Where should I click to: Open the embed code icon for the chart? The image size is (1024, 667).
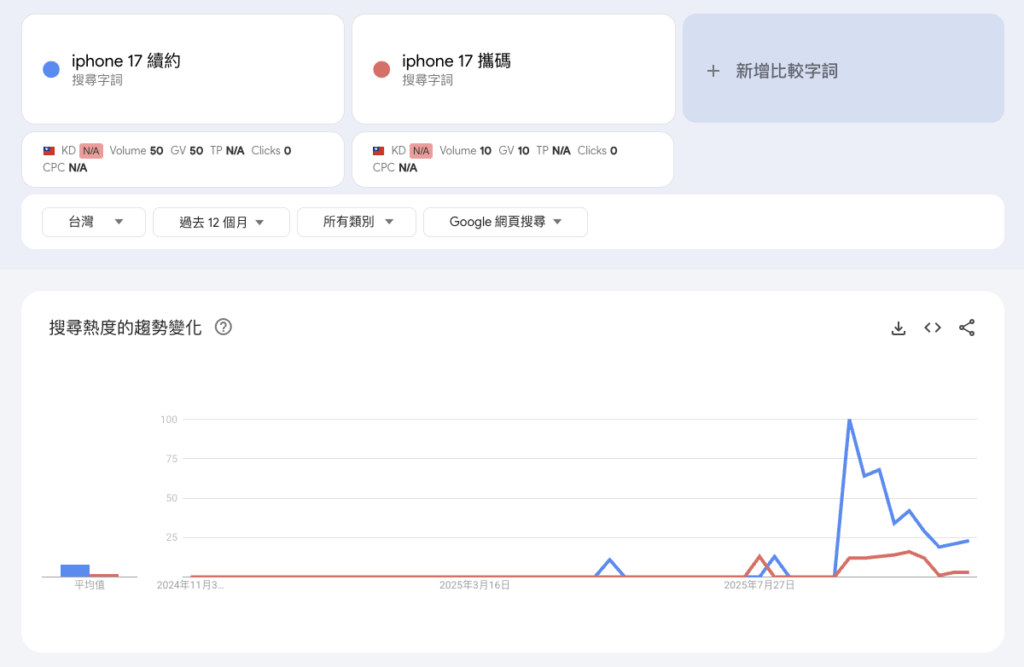coord(932,327)
